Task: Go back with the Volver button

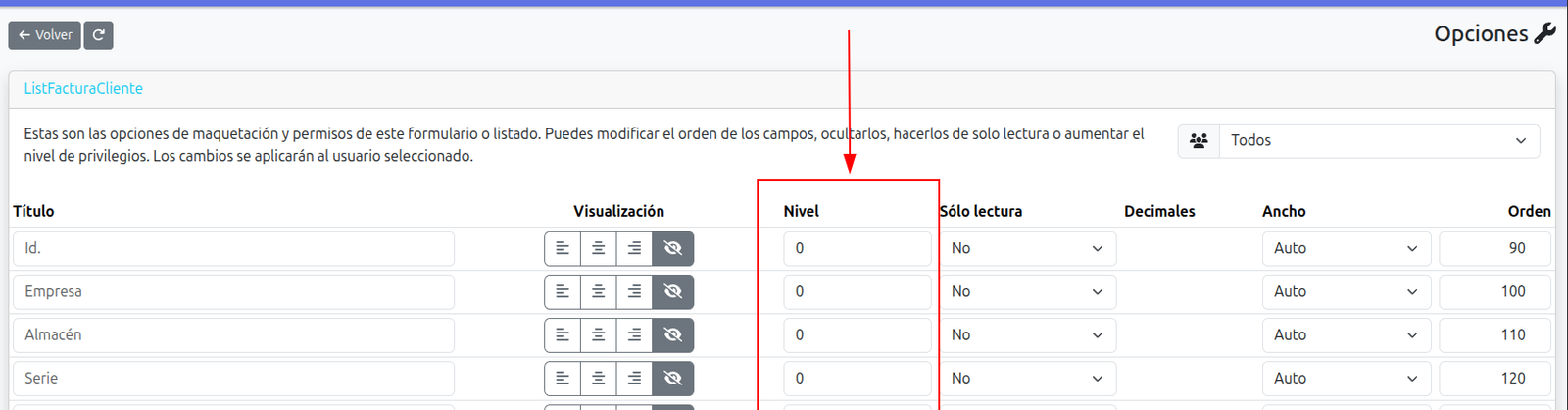Action: (x=44, y=35)
